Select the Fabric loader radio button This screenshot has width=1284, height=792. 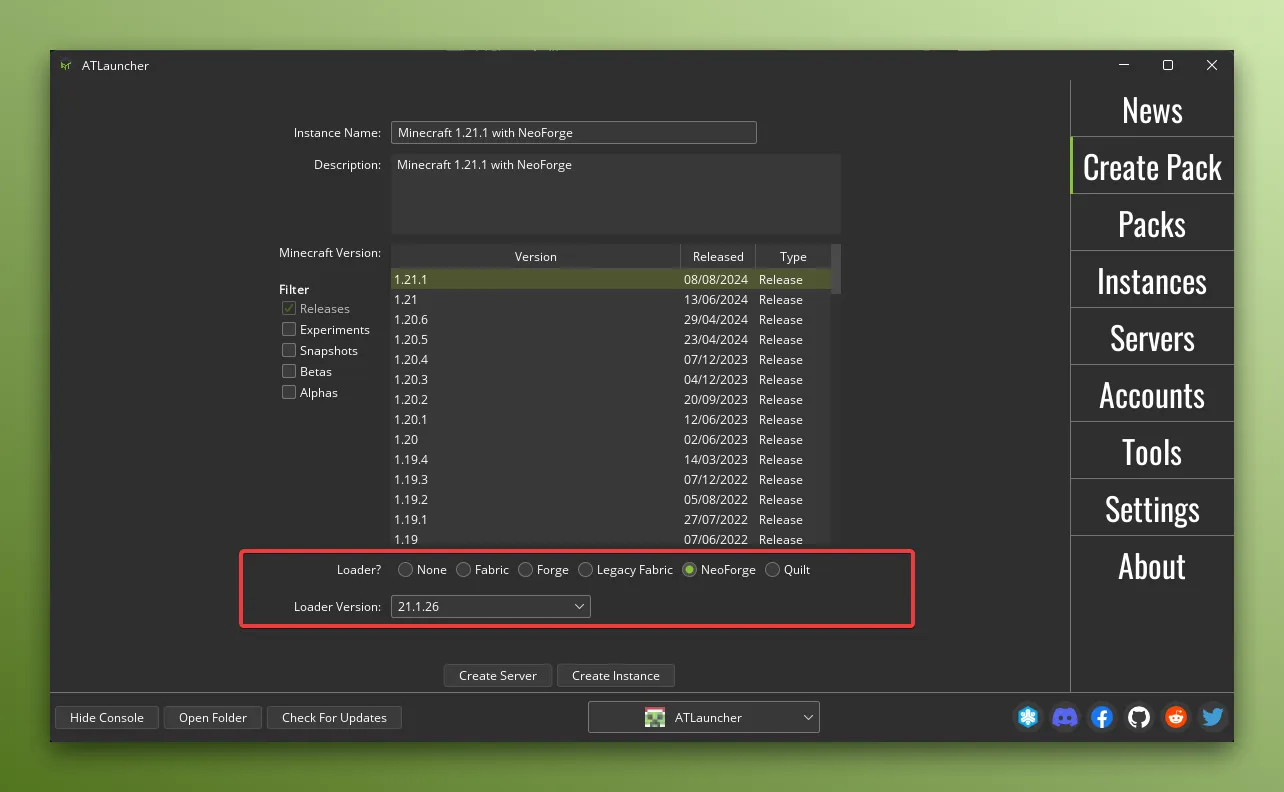pos(463,569)
